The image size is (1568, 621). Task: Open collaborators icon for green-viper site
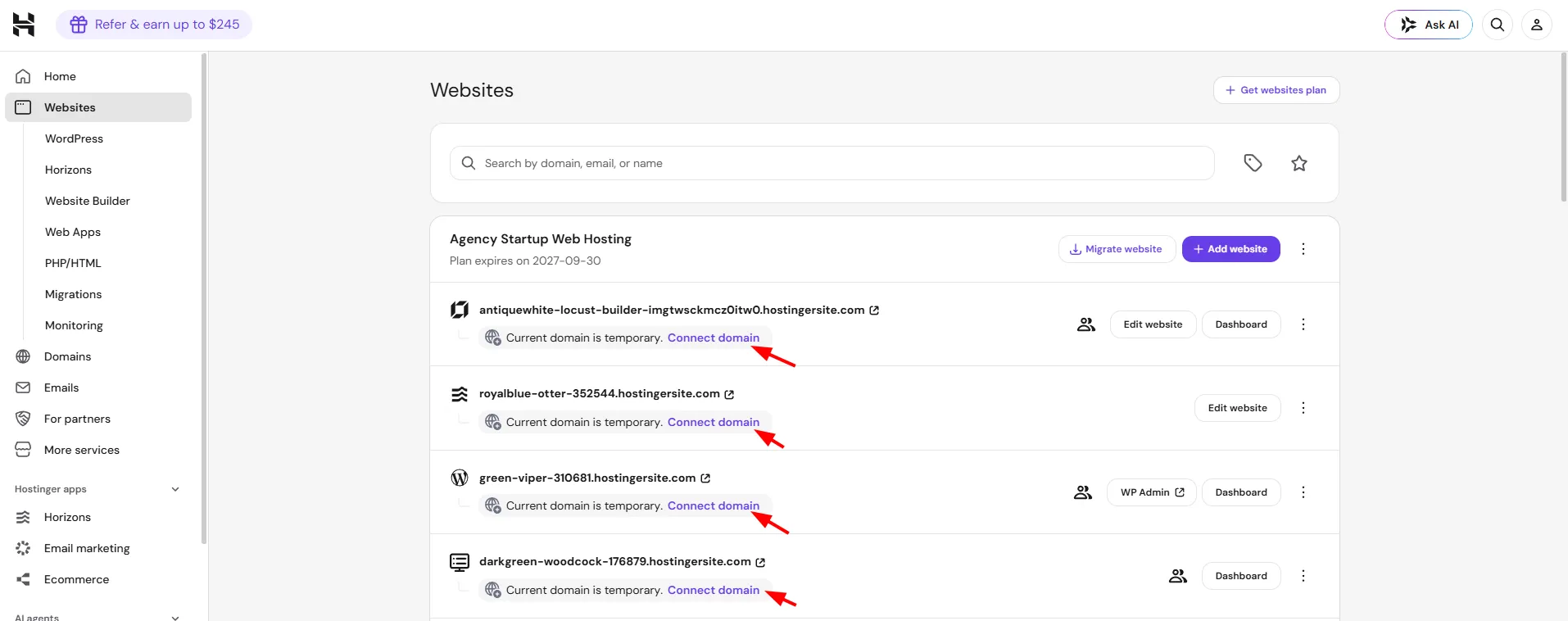(x=1083, y=492)
